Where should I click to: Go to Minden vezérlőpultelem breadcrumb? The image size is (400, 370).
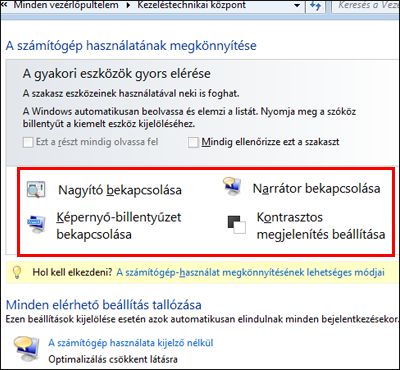(x=66, y=5)
